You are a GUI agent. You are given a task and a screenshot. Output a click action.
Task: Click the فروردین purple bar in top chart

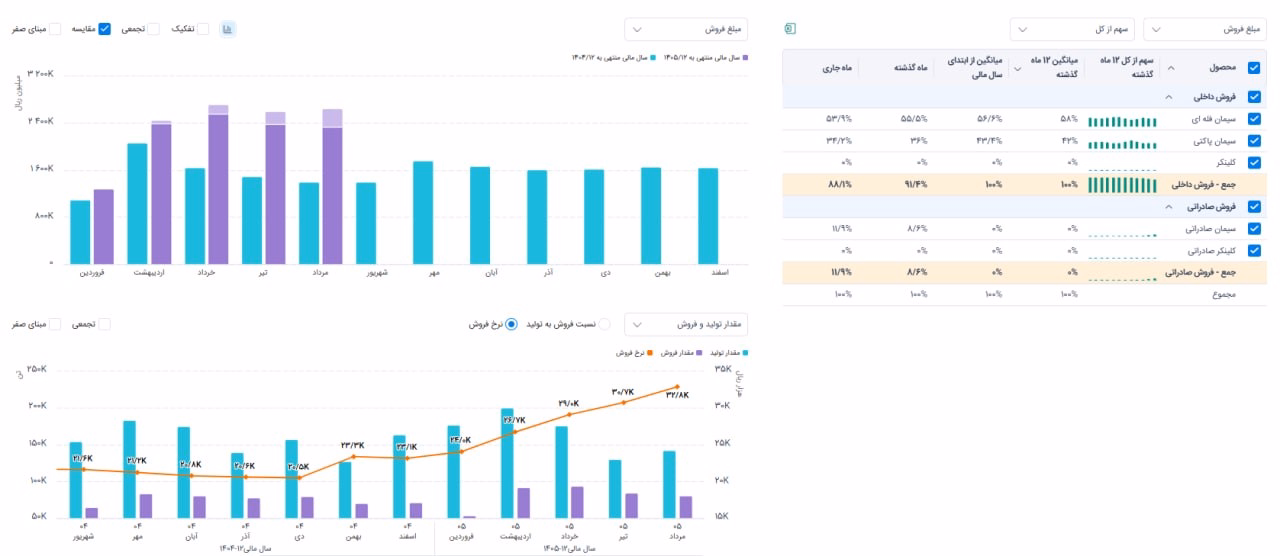(104, 227)
